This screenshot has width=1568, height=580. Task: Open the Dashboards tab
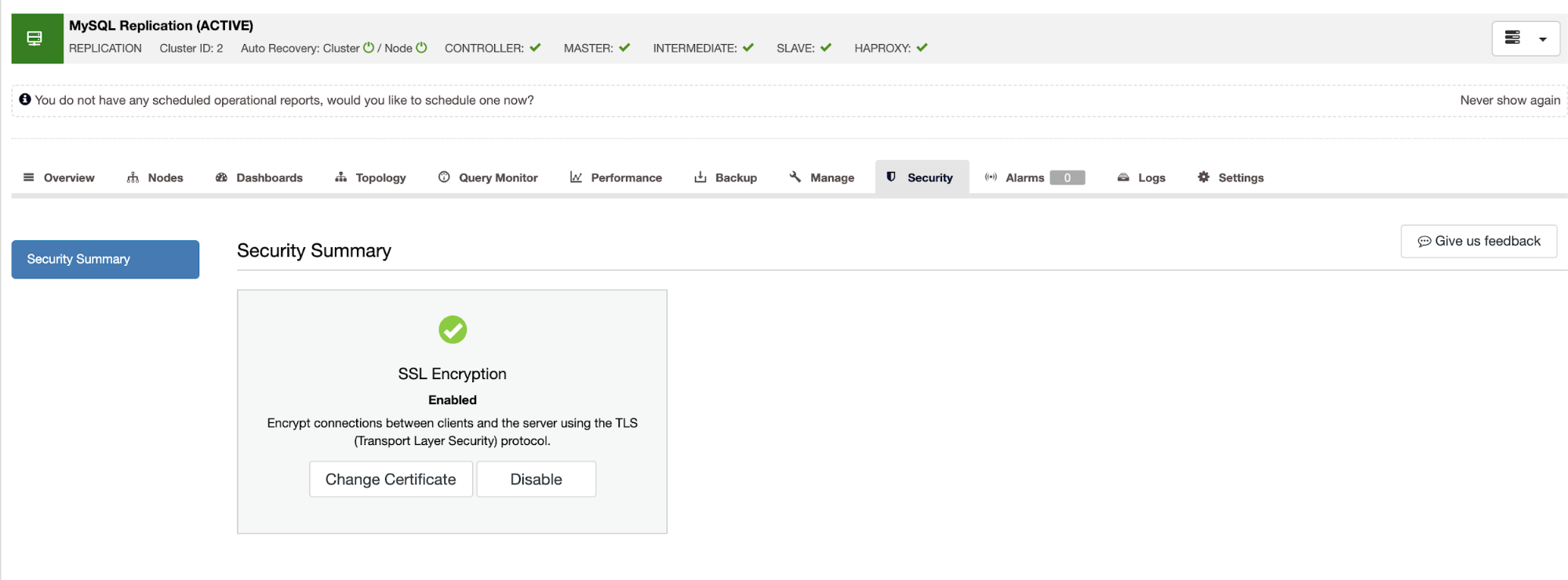(x=259, y=177)
